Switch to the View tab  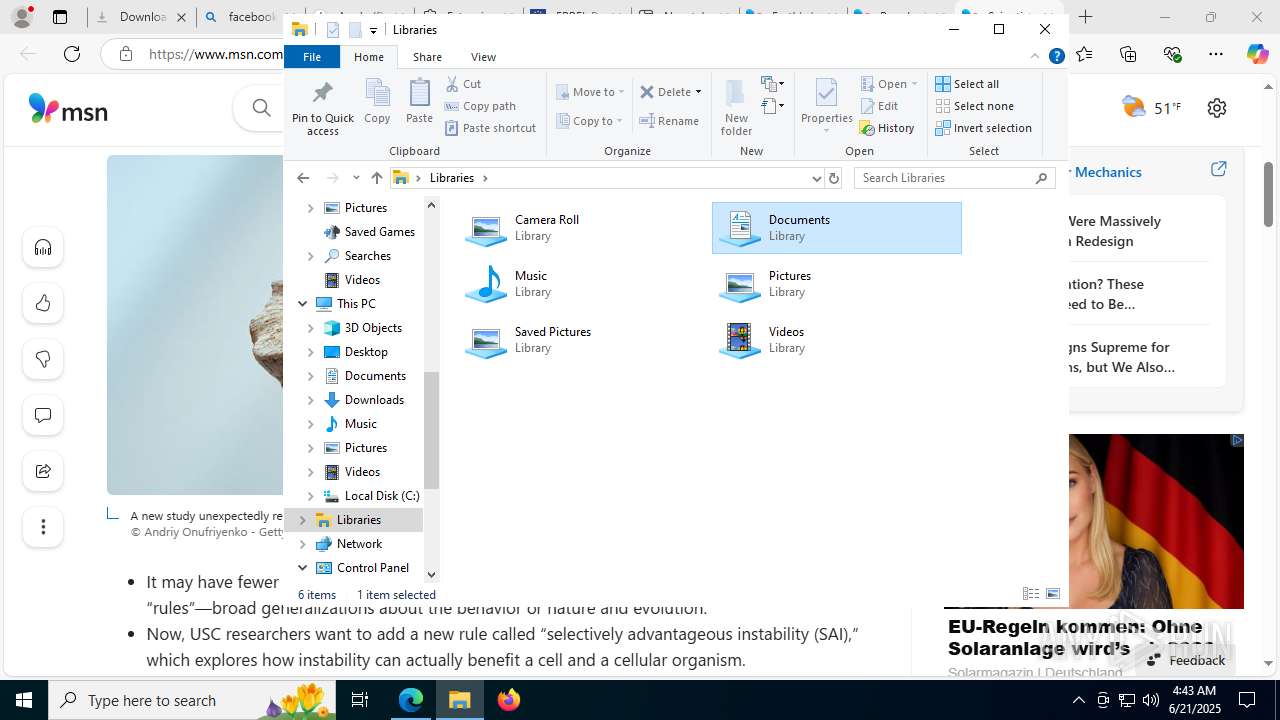(x=483, y=57)
